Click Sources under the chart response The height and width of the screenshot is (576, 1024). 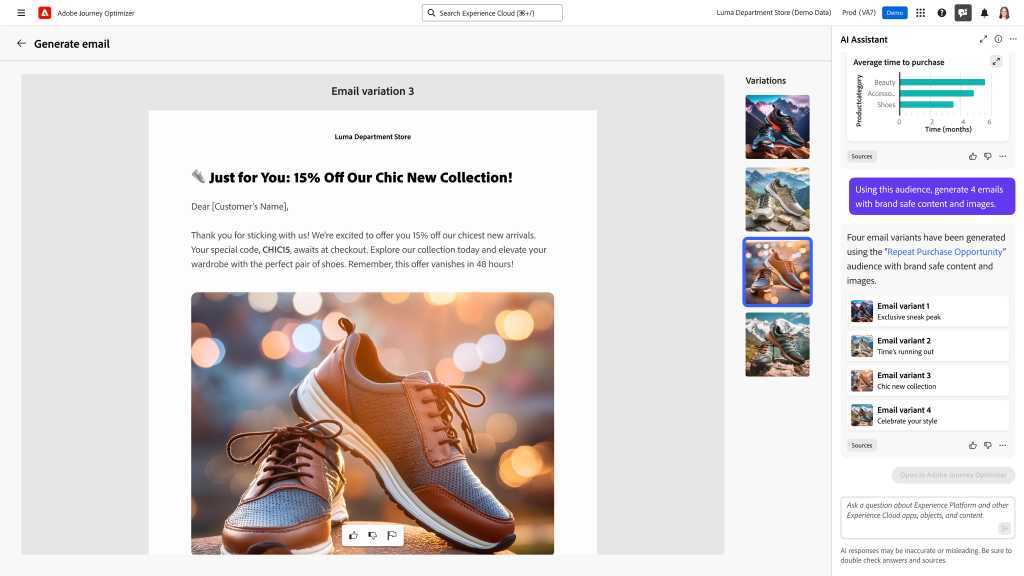(x=861, y=156)
